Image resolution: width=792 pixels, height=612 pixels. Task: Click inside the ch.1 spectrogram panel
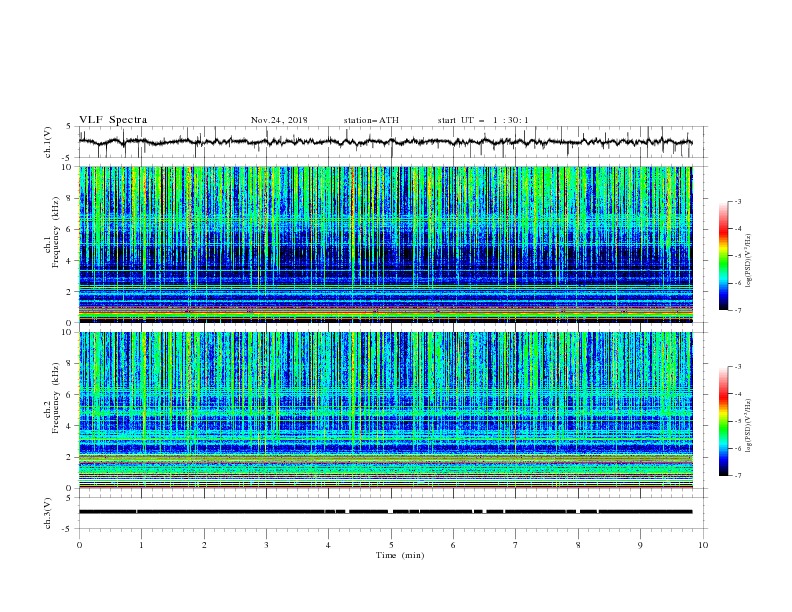386,244
